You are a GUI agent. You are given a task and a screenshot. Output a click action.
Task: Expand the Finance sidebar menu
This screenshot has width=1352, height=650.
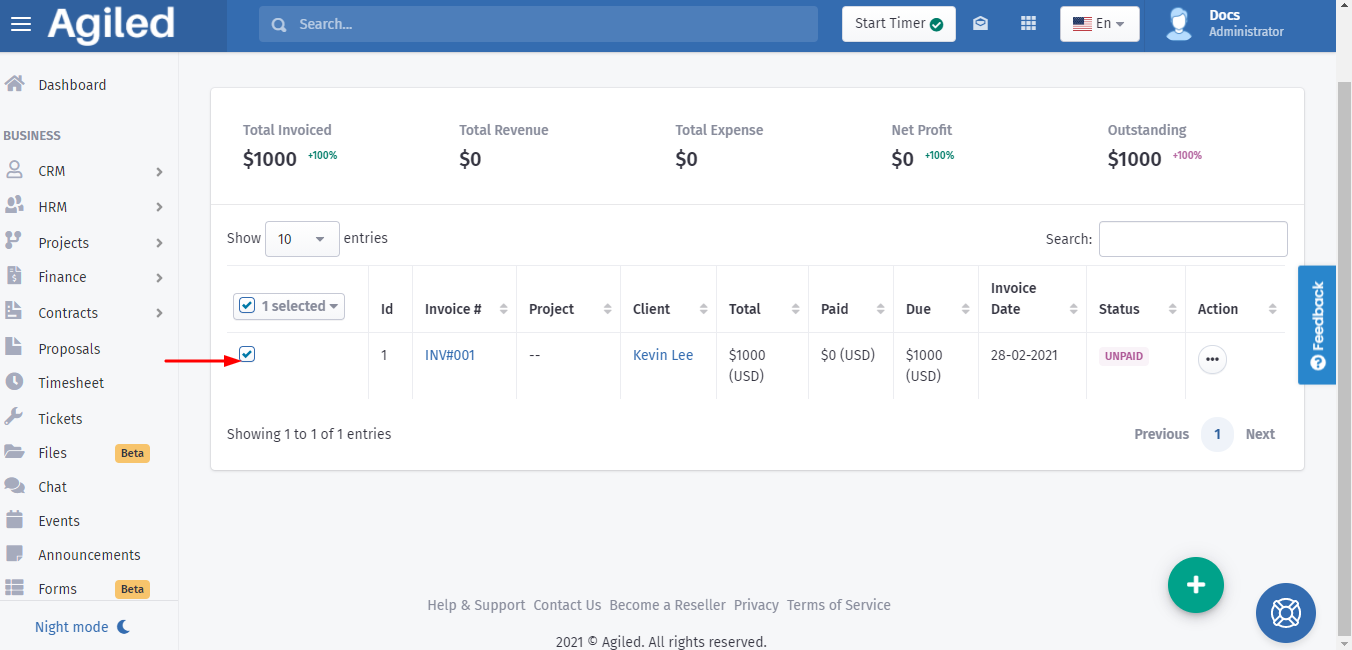[62, 277]
